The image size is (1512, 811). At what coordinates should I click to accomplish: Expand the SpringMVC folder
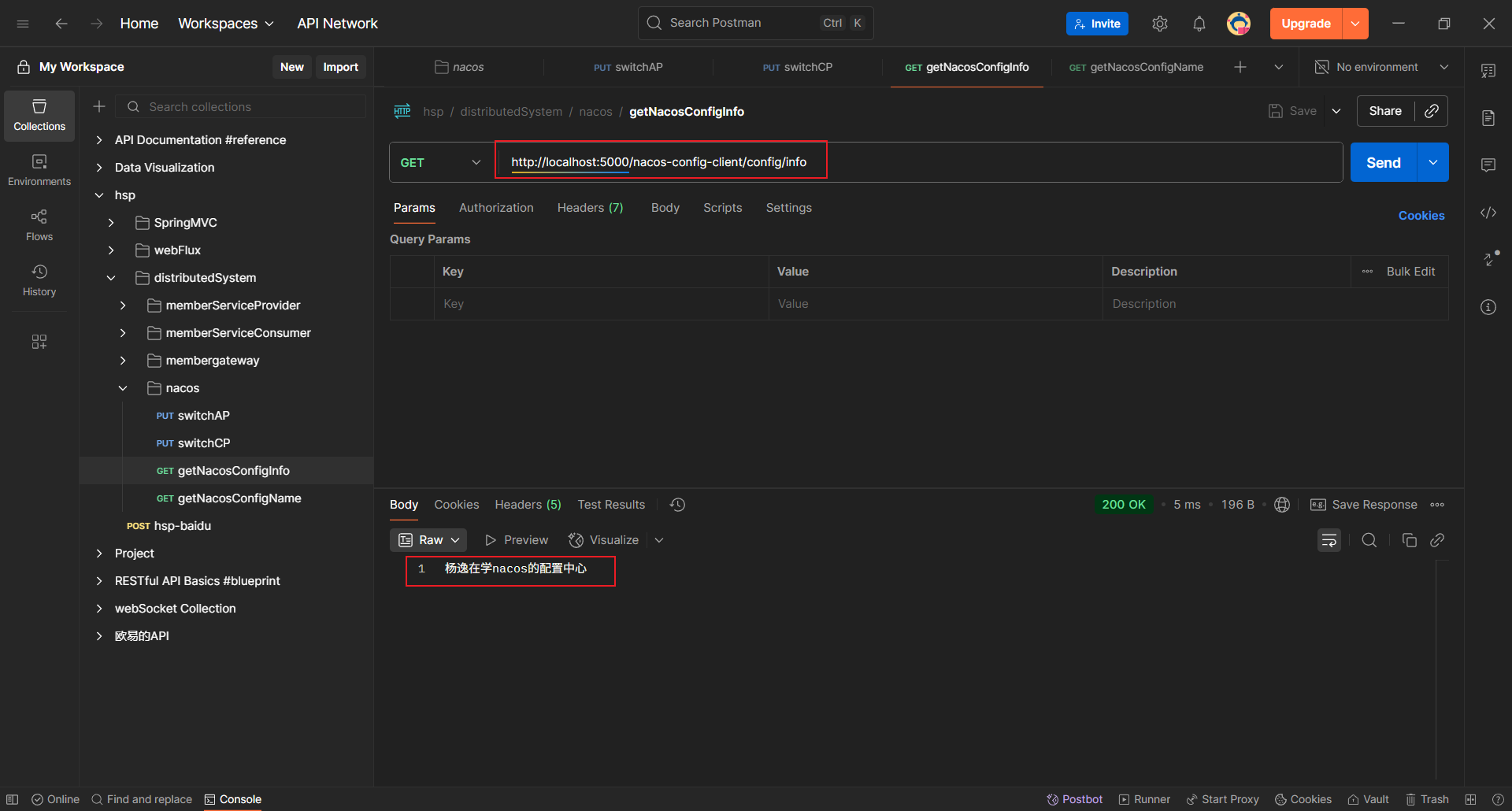point(111,223)
